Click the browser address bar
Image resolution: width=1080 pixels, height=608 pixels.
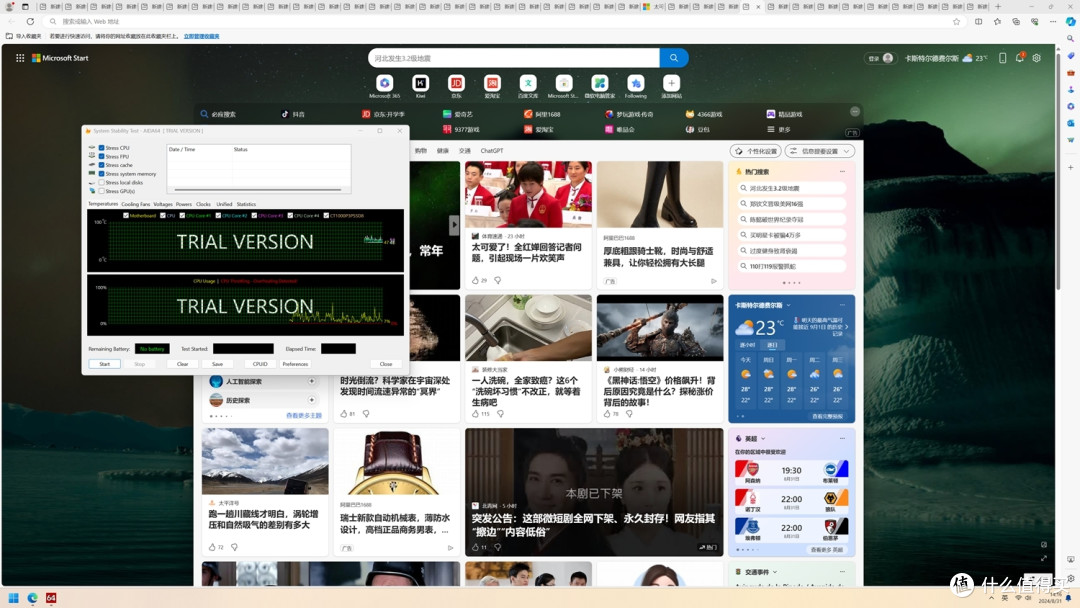503,21
